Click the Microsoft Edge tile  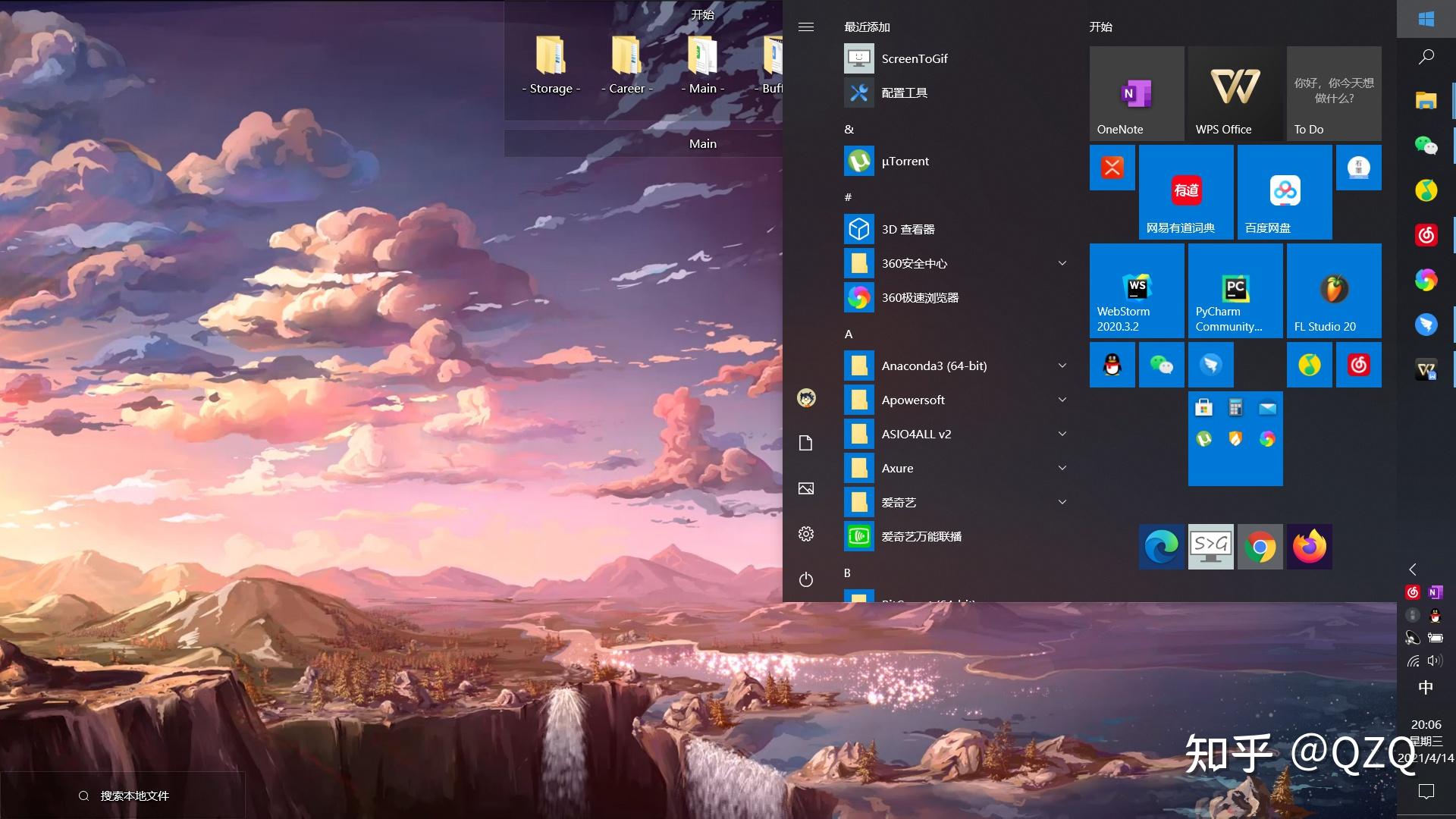pyautogui.click(x=1160, y=546)
